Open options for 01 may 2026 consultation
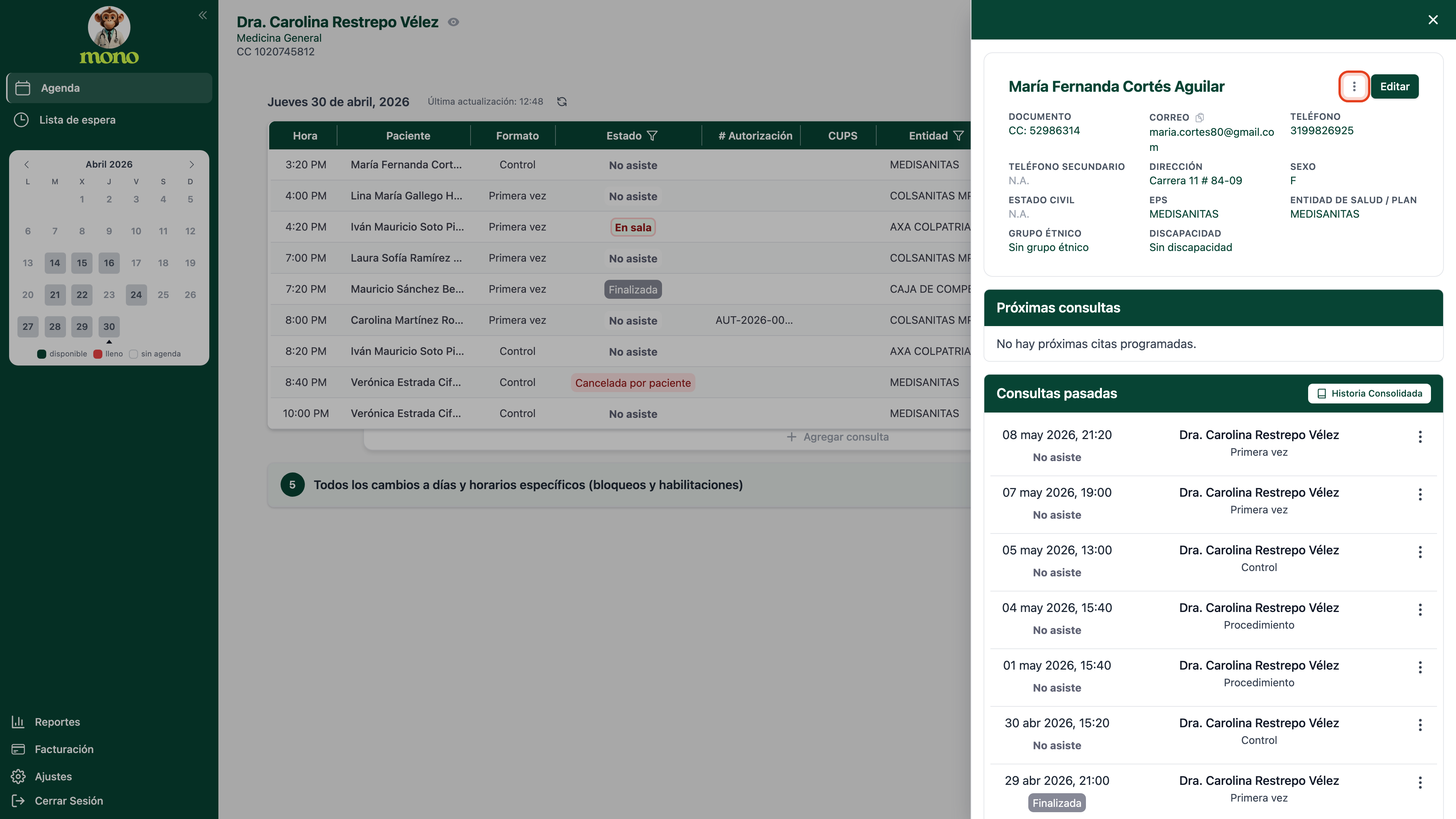This screenshot has height=819, width=1456. tap(1420, 667)
